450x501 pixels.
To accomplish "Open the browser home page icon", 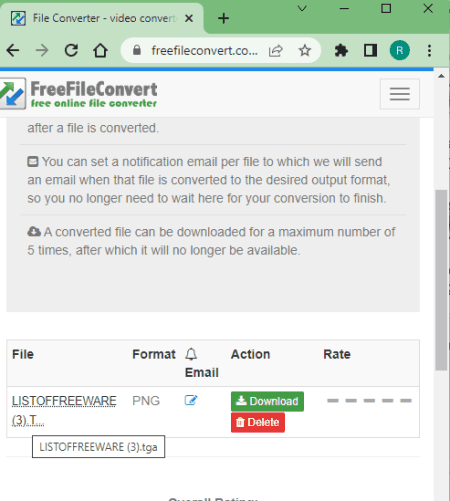I will click(100, 51).
